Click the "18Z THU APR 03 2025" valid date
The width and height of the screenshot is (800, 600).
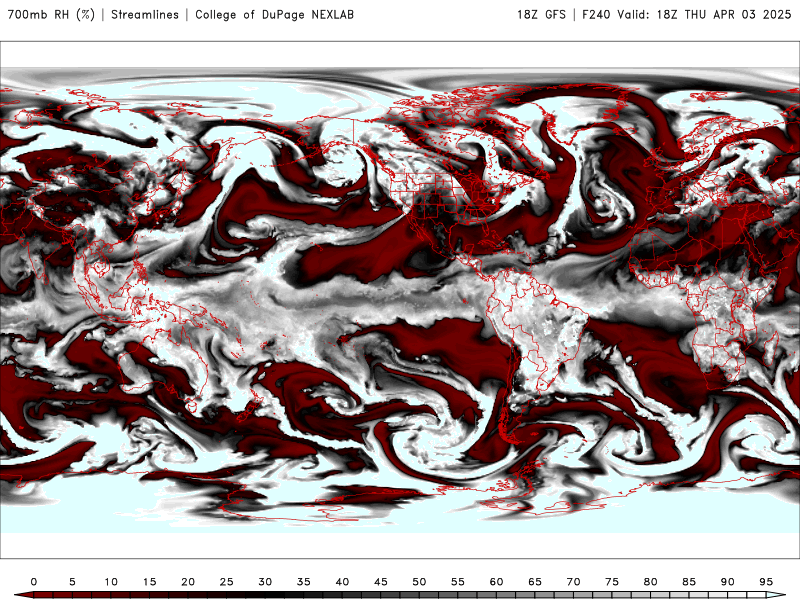[724, 14]
